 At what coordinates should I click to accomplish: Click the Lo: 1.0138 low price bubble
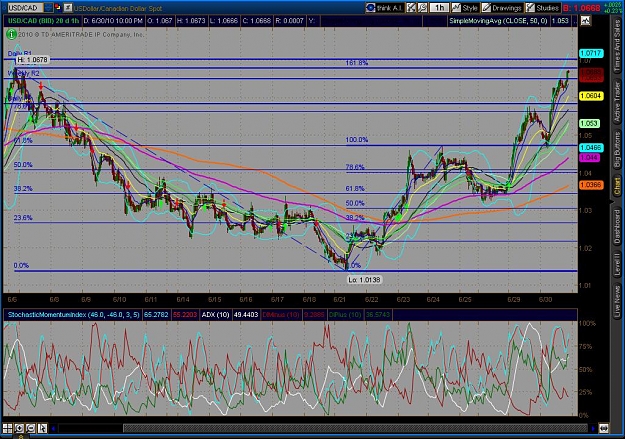364,280
